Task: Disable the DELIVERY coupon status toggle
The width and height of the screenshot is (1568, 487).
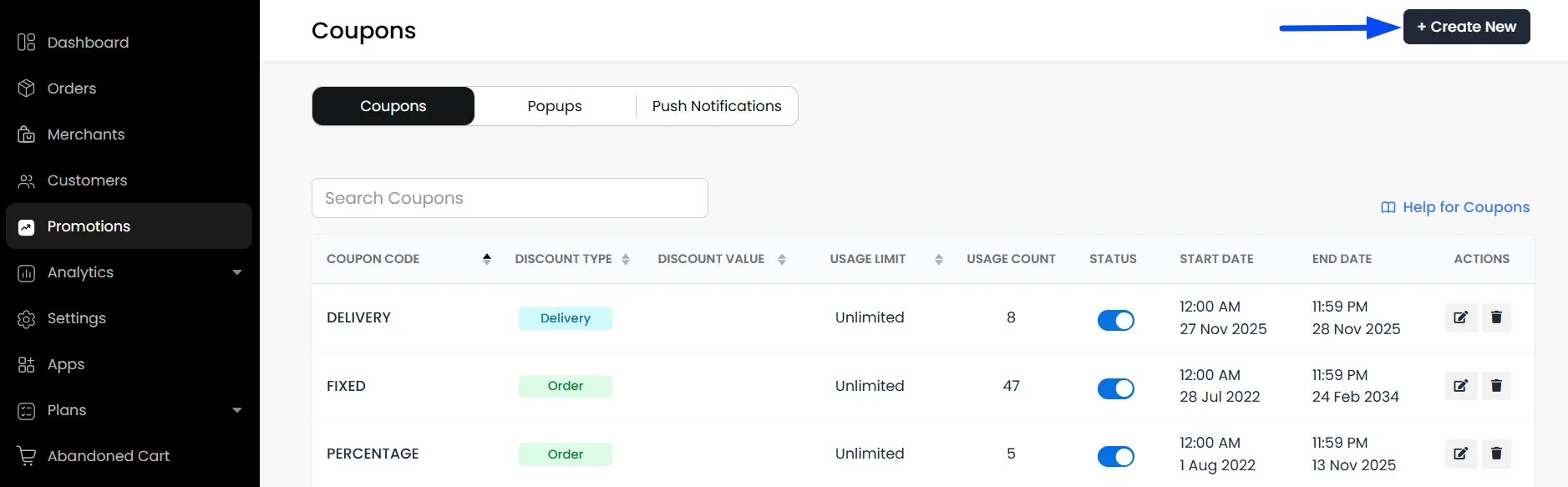Action: [x=1115, y=320]
